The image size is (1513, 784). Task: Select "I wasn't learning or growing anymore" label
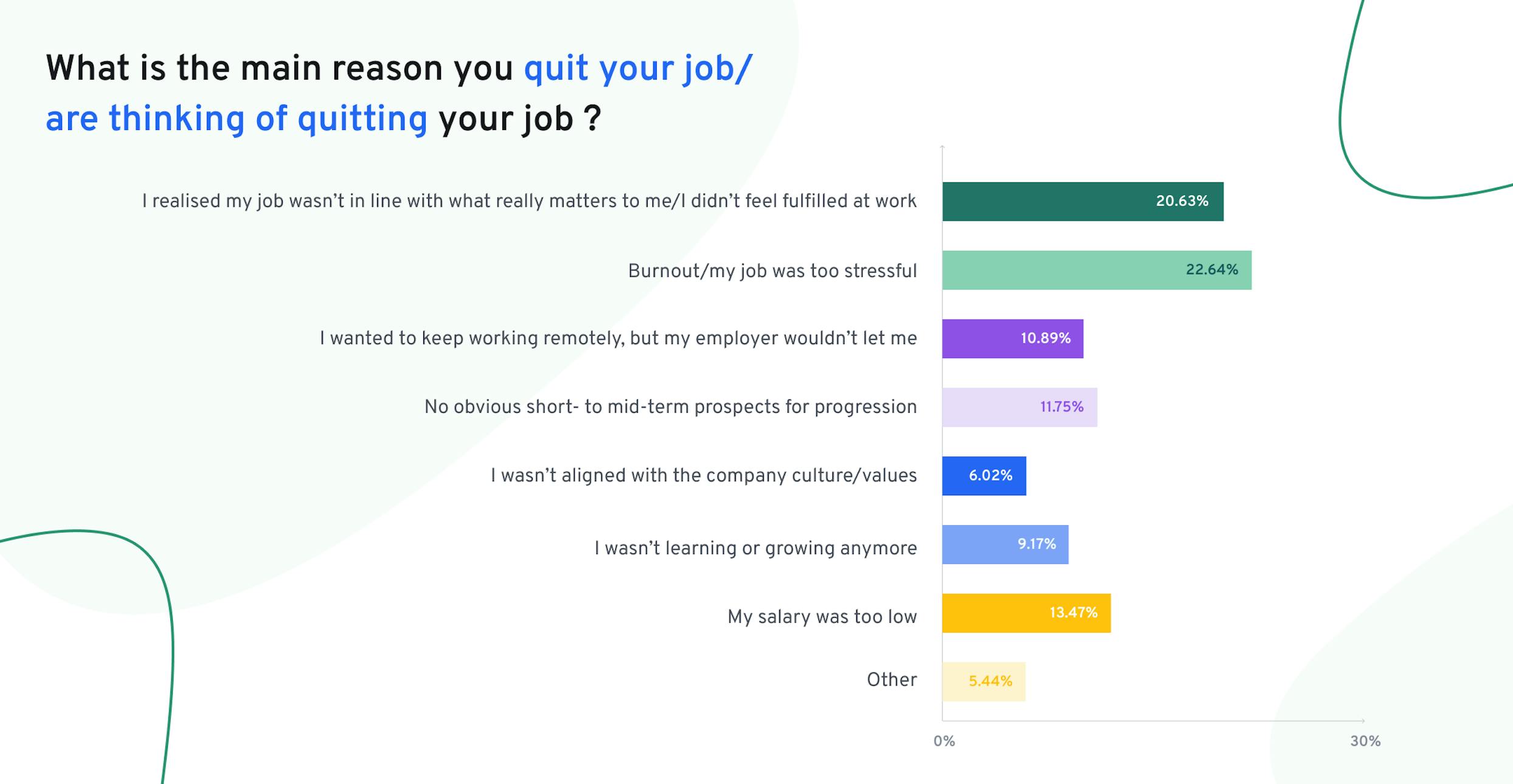755,548
